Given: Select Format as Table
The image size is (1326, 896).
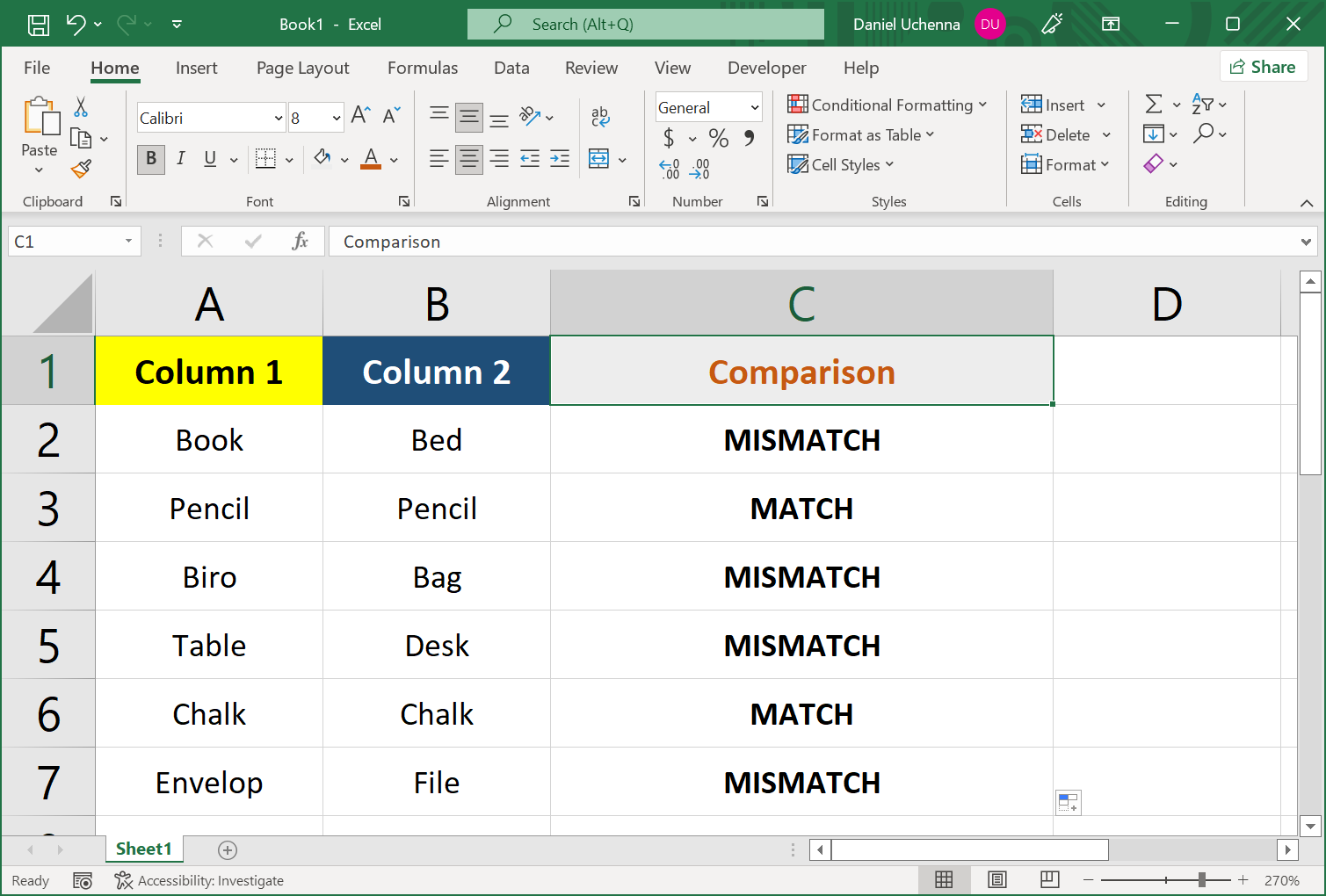Looking at the screenshot, I should [x=860, y=134].
